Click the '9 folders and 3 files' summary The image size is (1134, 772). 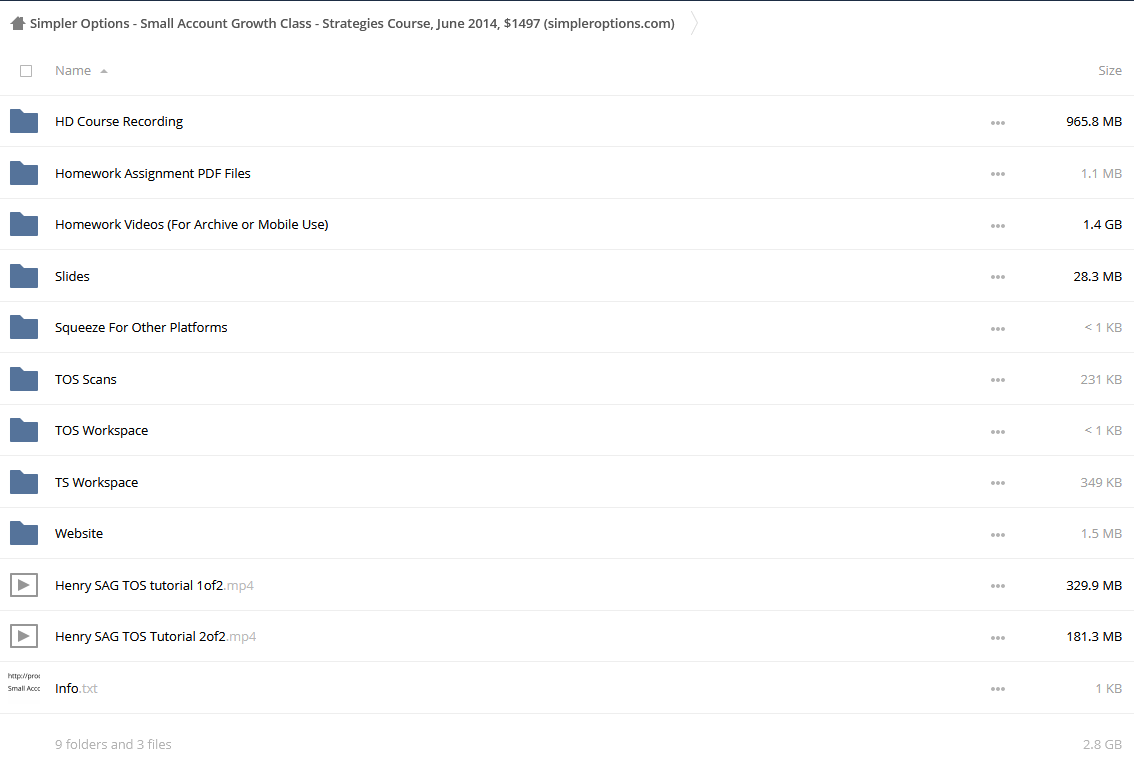(x=113, y=745)
